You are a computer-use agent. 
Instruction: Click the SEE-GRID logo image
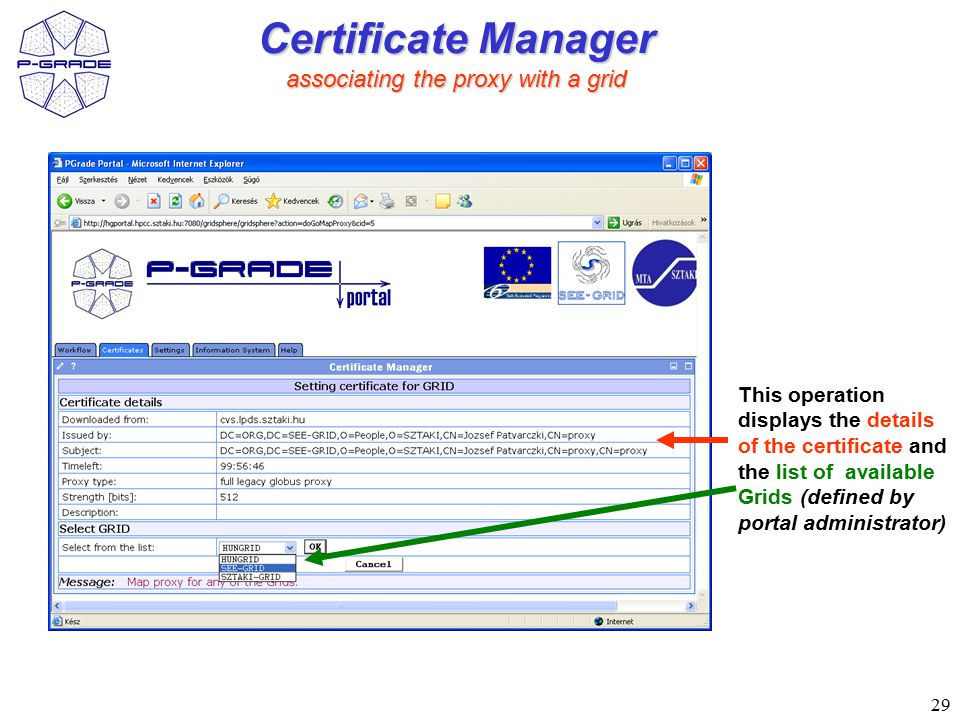click(591, 273)
